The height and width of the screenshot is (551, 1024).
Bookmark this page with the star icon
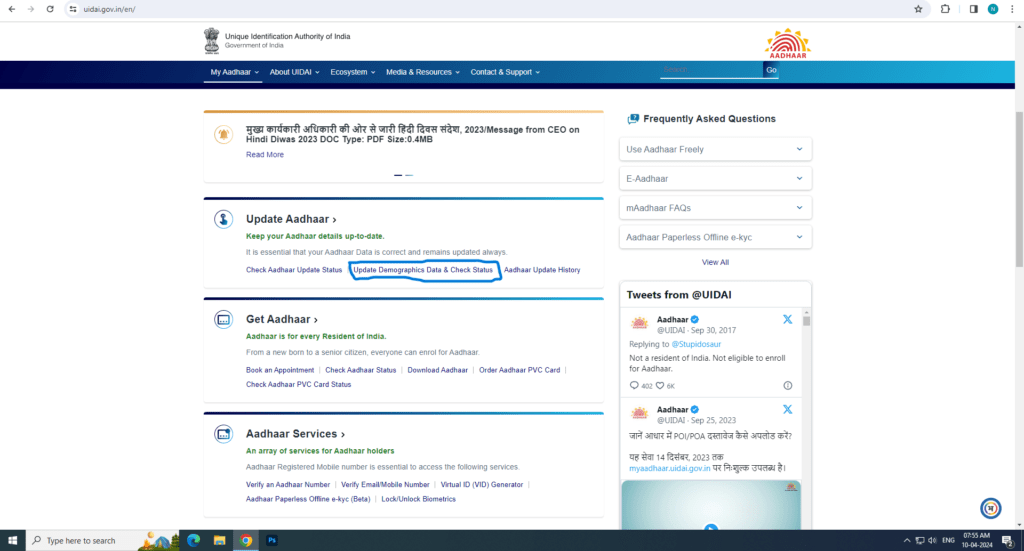[x=918, y=9]
